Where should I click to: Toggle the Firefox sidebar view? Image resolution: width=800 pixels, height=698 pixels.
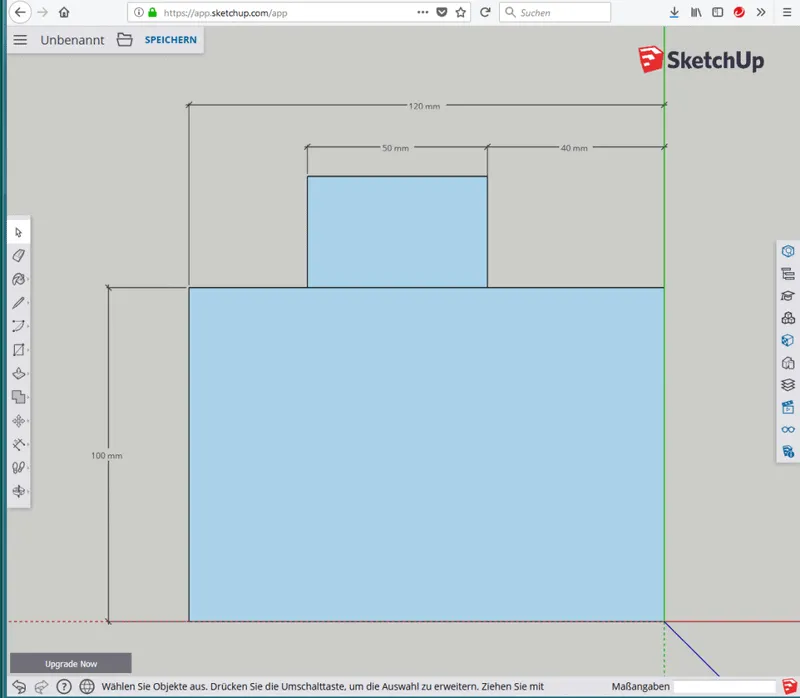(x=717, y=12)
